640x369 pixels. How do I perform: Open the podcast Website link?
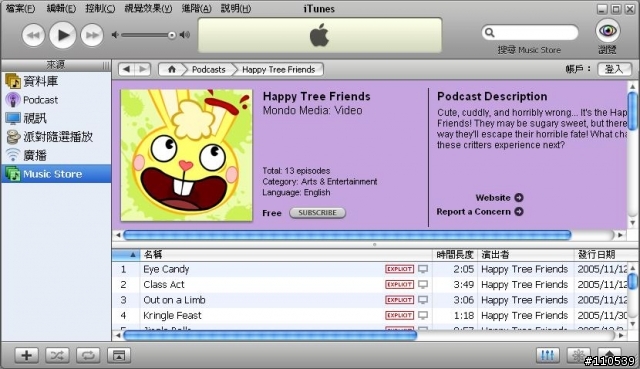493,198
